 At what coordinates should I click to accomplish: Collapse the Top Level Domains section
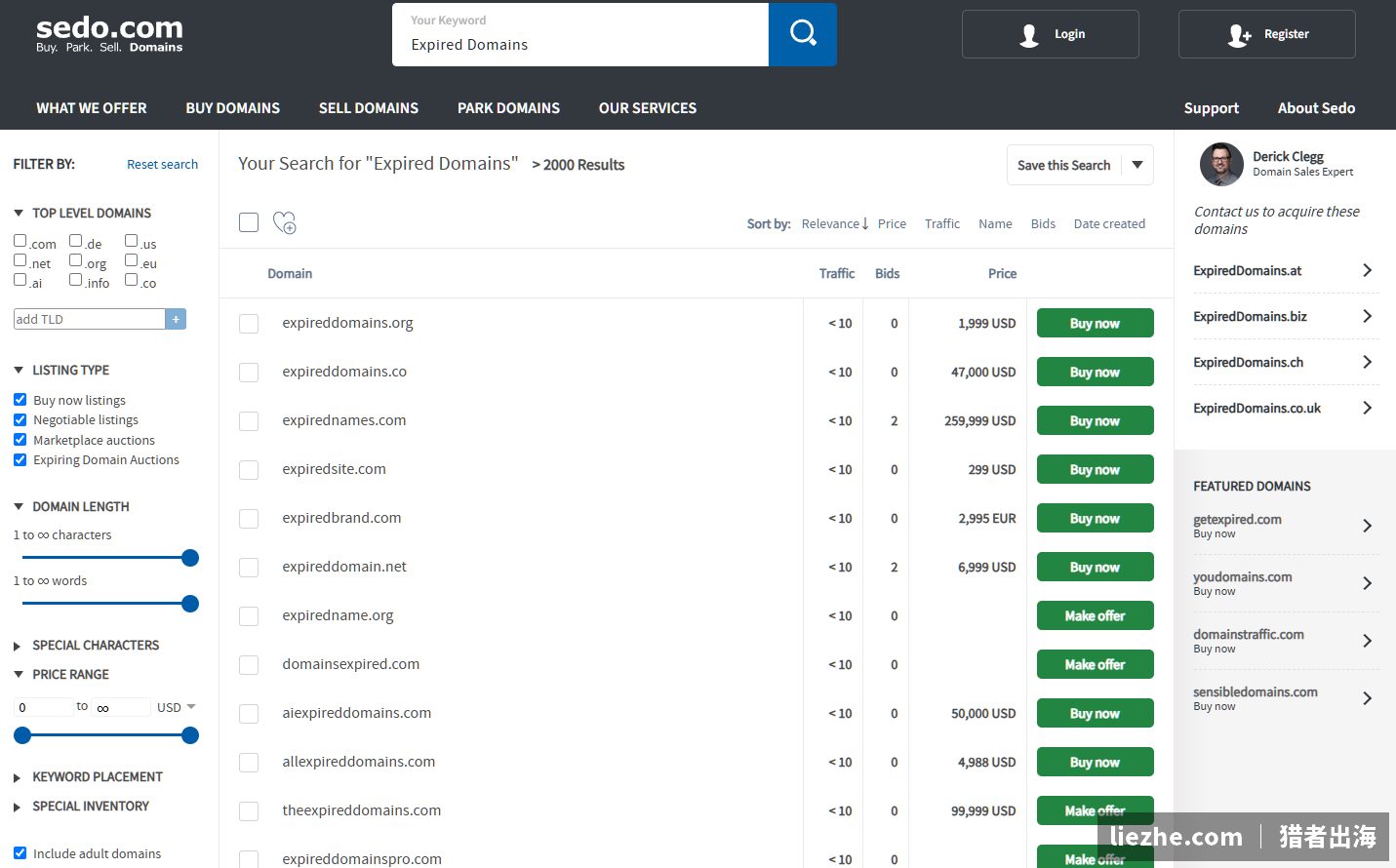[19, 213]
